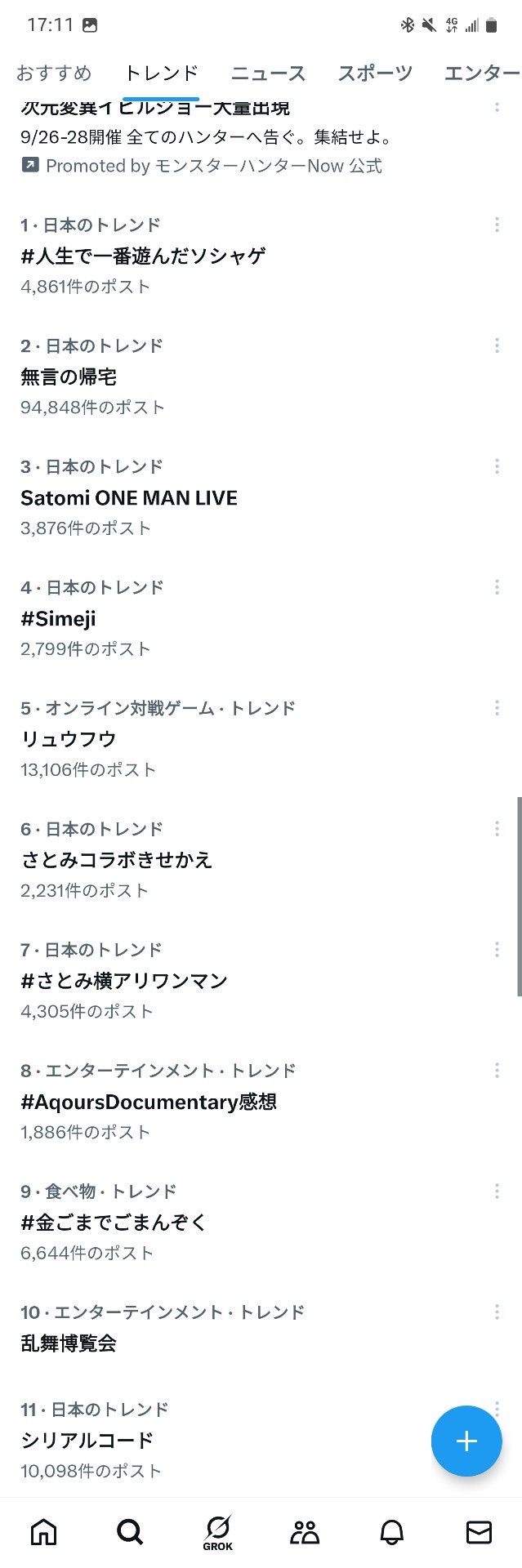This screenshot has width=522, height=1568.
Task: Open the Messages envelope icon
Action: pos(479,1532)
